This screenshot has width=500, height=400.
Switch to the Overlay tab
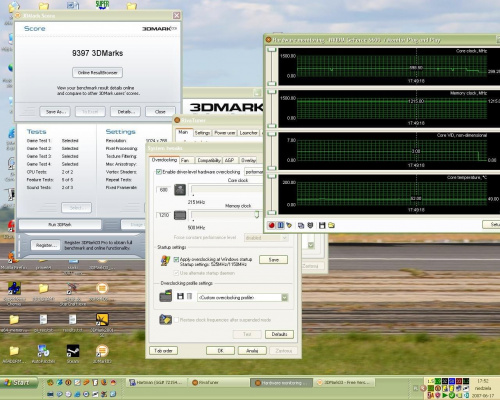[x=248, y=160]
